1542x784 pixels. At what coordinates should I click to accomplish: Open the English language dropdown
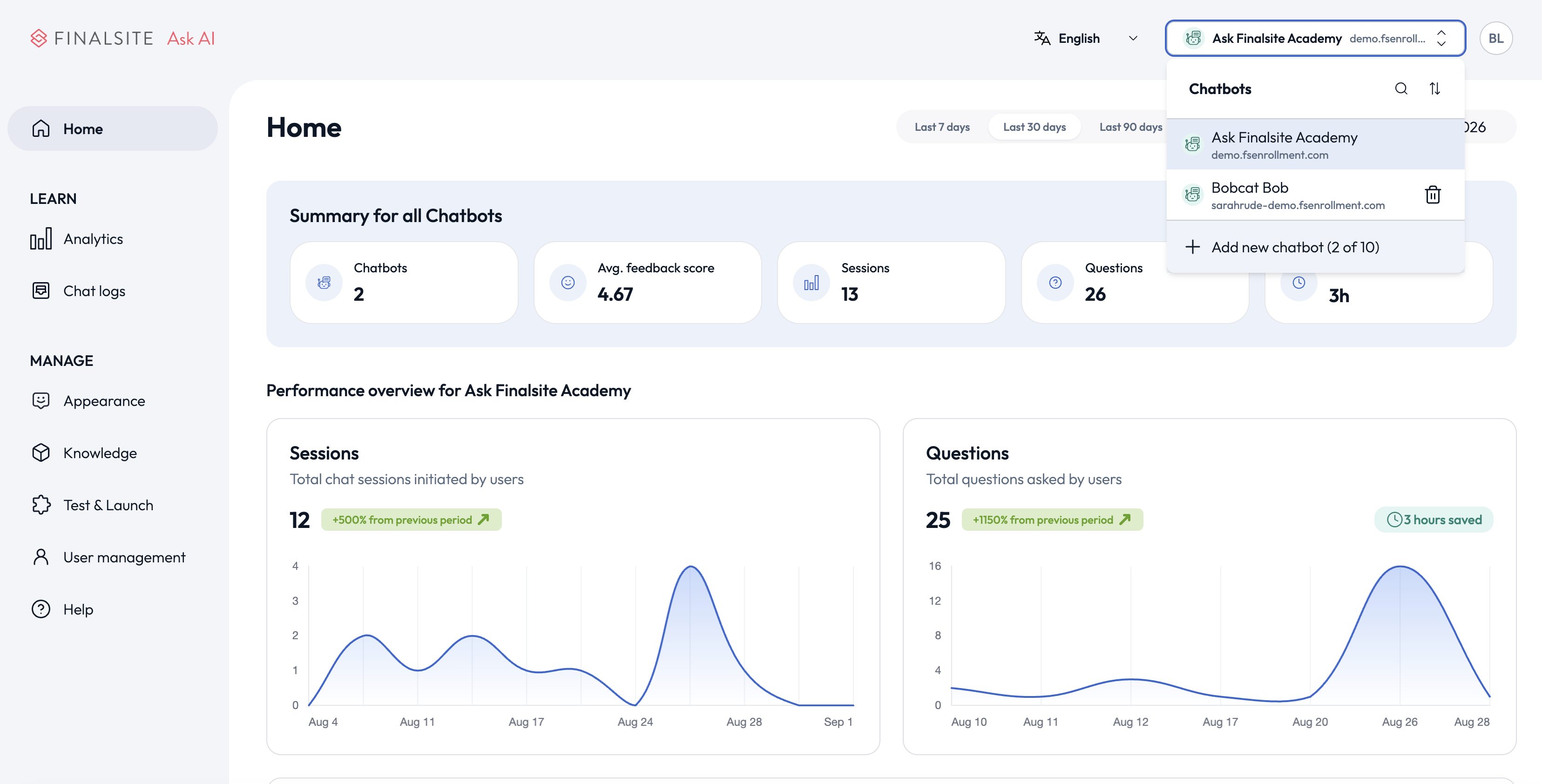(x=1087, y=38)
